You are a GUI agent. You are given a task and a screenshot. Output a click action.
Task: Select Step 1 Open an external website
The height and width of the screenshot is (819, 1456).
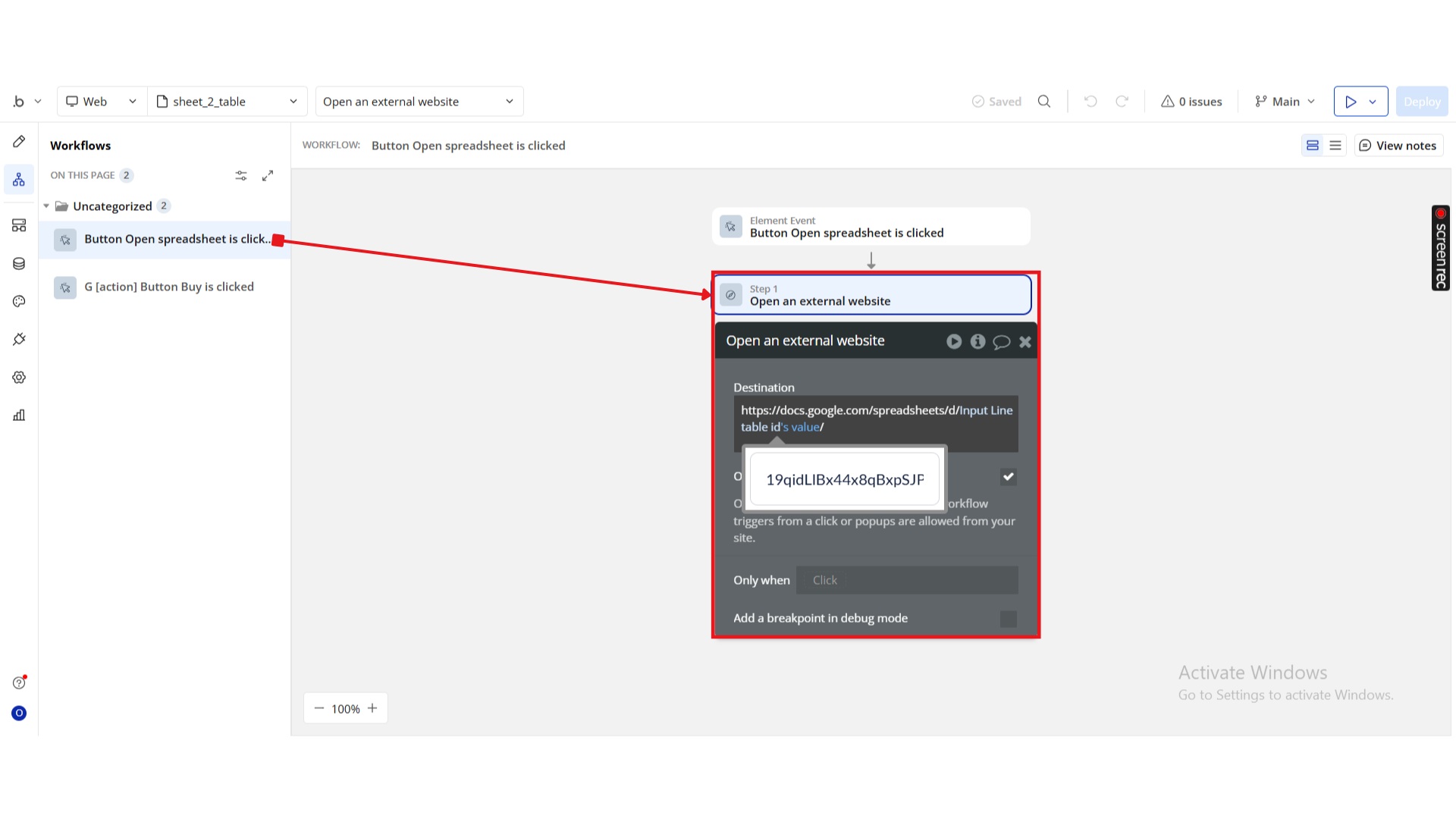(x=872, y=295)
